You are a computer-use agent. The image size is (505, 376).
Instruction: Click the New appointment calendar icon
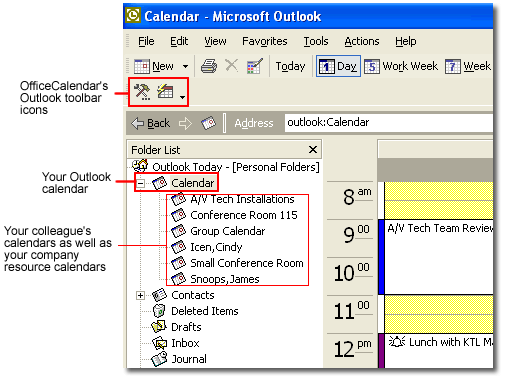tap(142, 66)
